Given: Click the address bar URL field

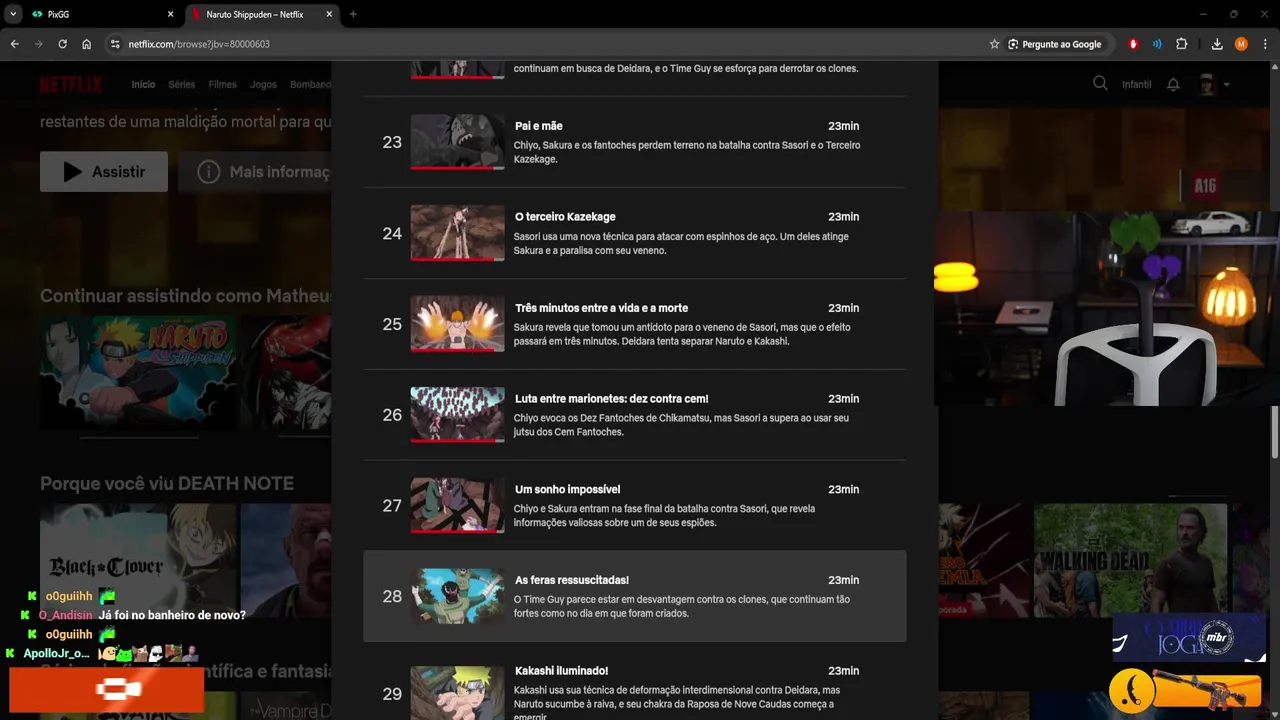Looking at the screenshot, I should tap(550, 44).
